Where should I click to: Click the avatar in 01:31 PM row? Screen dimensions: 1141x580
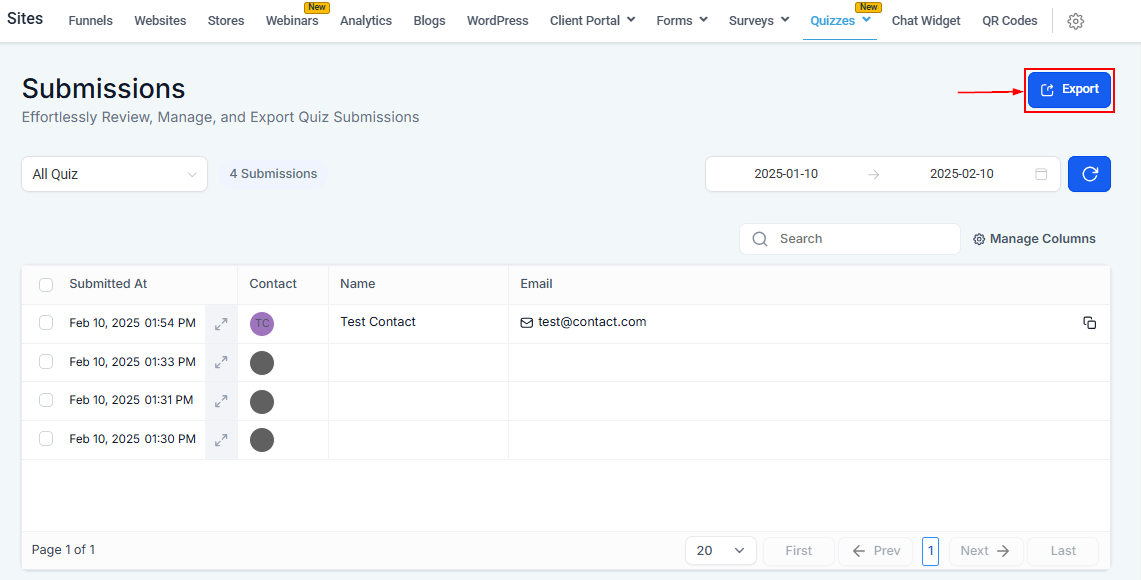point(262,401)
